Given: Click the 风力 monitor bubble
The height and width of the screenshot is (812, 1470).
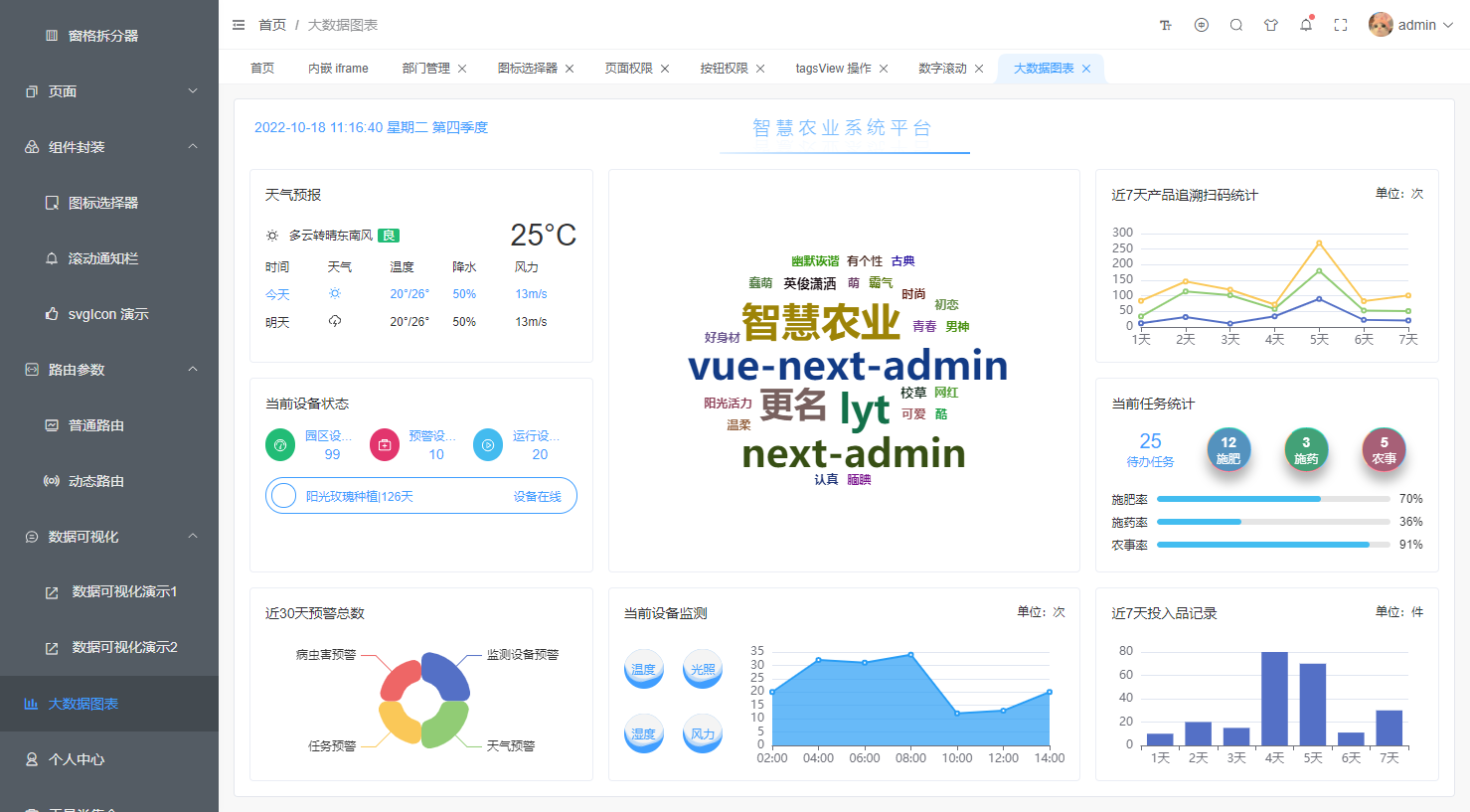Looking at the screenshot, I should click(x=703, y=733).
